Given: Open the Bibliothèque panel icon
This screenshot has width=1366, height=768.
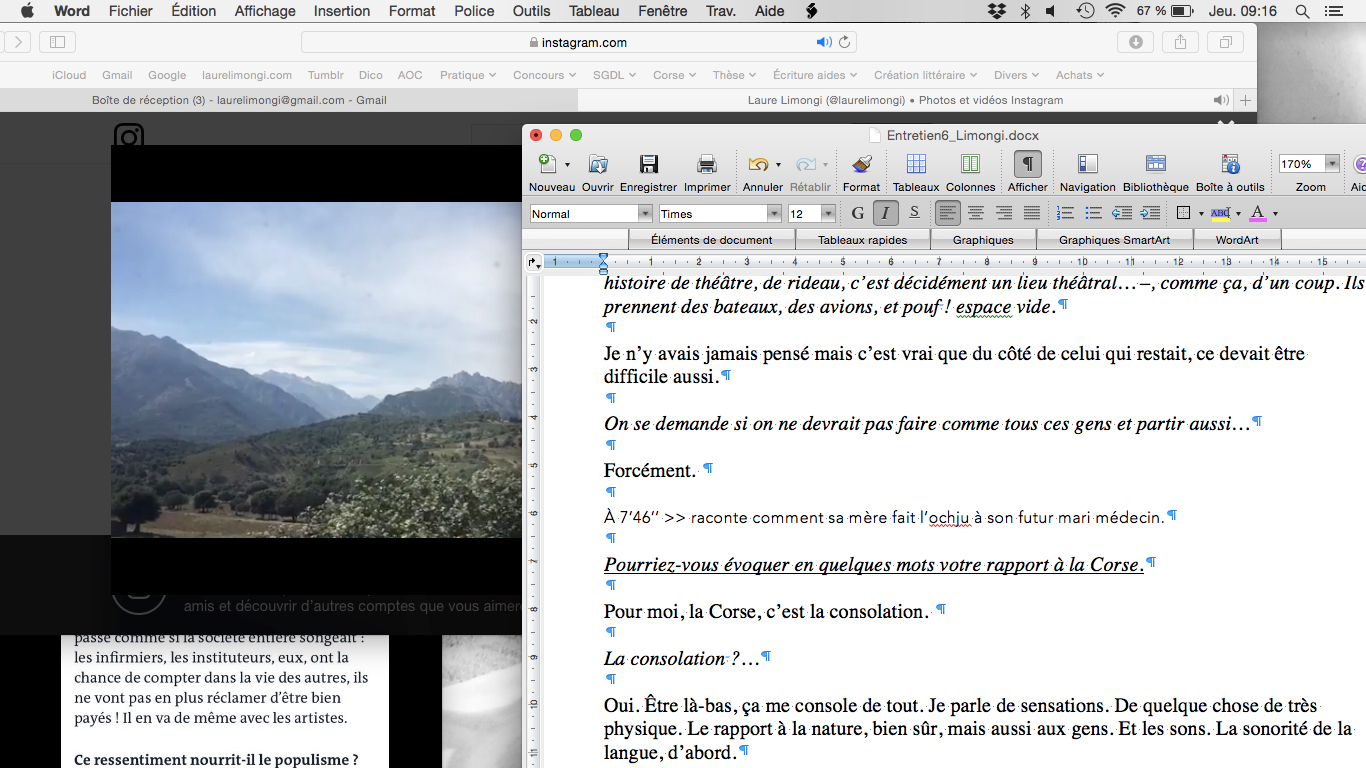Looking at the screenshot, I should pyautogui.click(x=1155, y=165).
